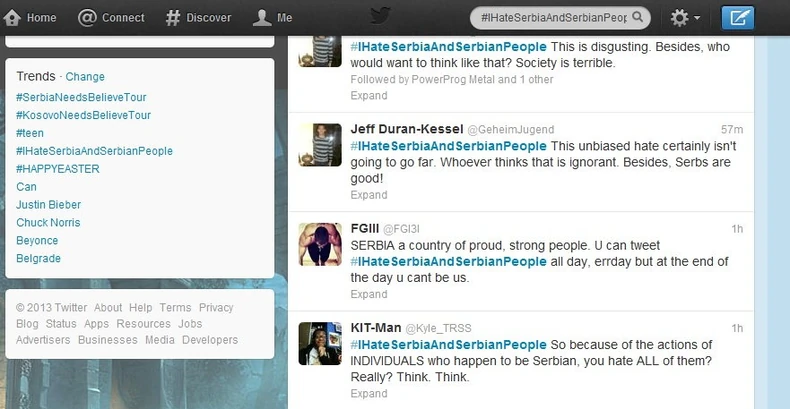The height and width of the screenshot is (409, 790).
Task: Open #SerbiaNeedsBelieveTour trend
Action: (81, 97)
